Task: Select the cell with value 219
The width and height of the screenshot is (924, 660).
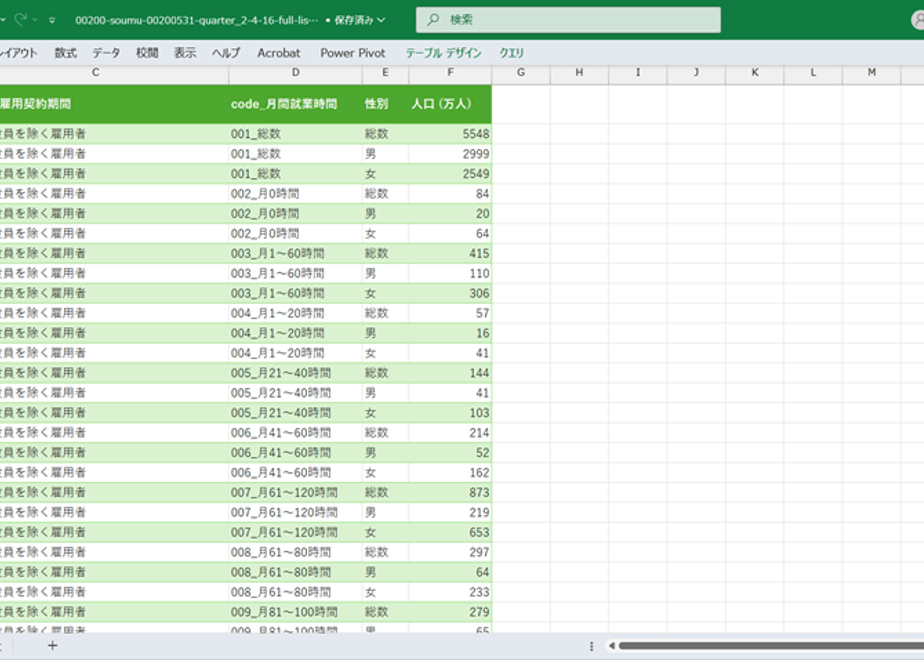Action: [450, 512]
